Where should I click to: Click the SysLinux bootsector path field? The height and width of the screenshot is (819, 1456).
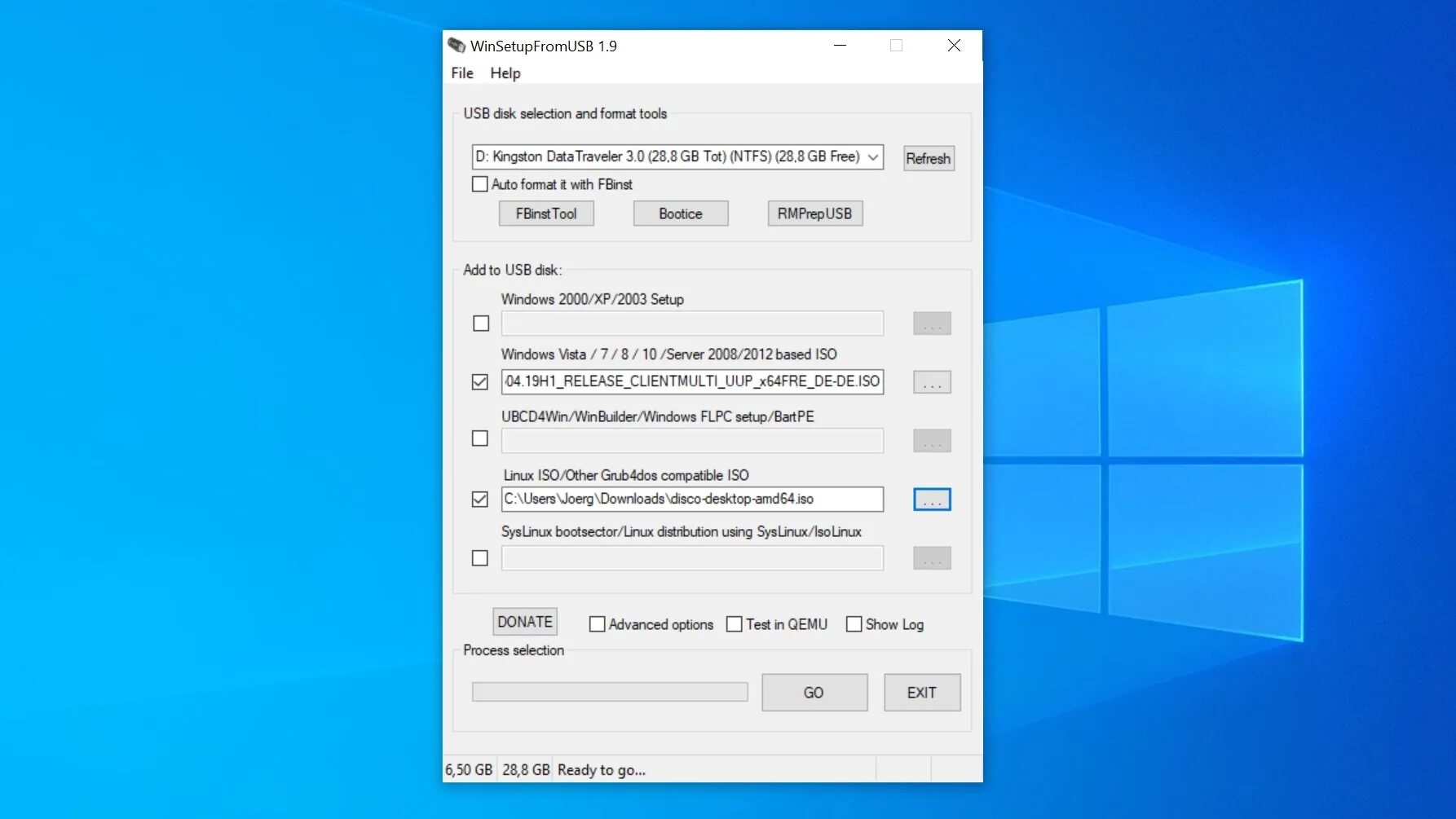(x=692, y=558)
